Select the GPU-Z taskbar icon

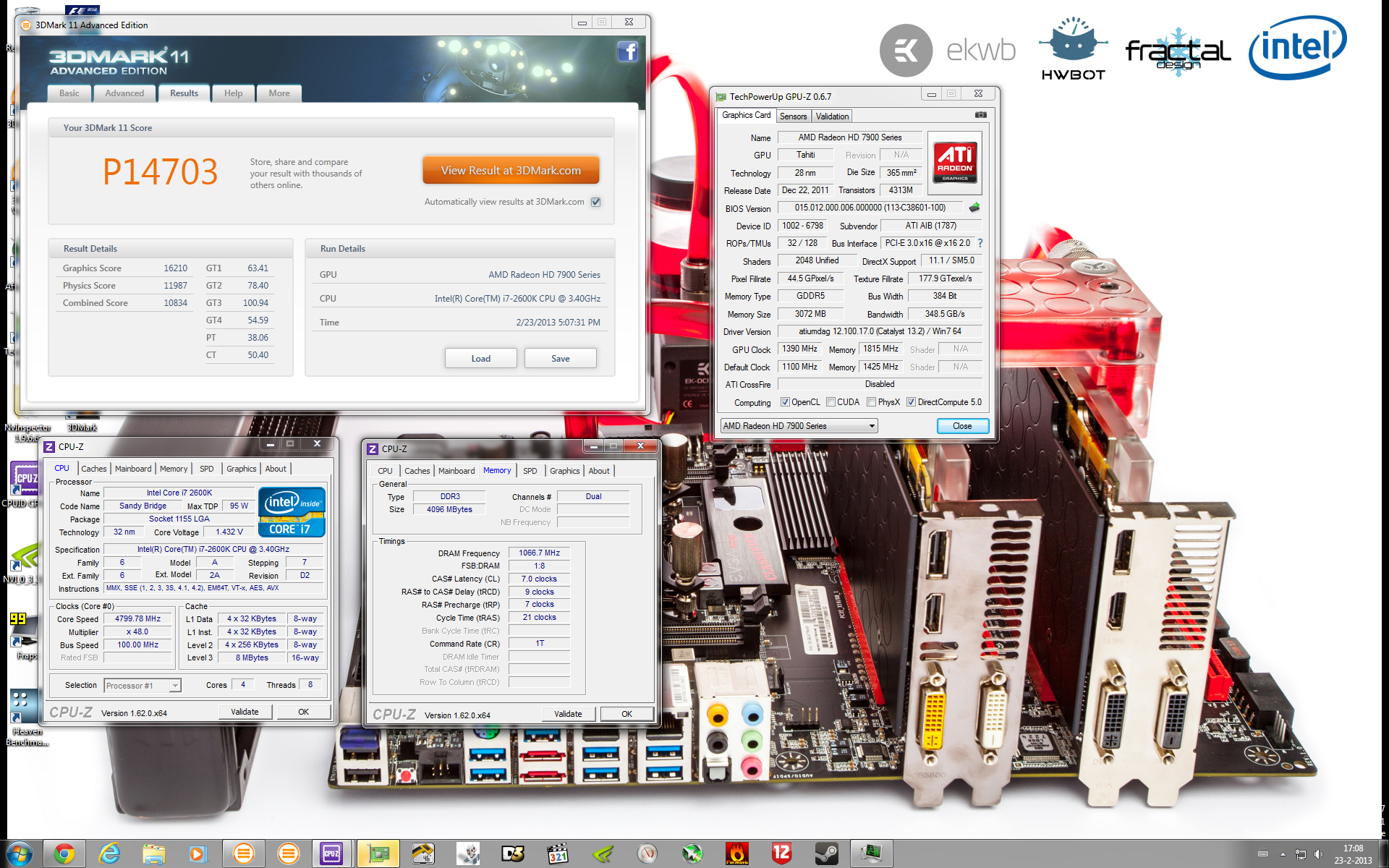point(378,854)
